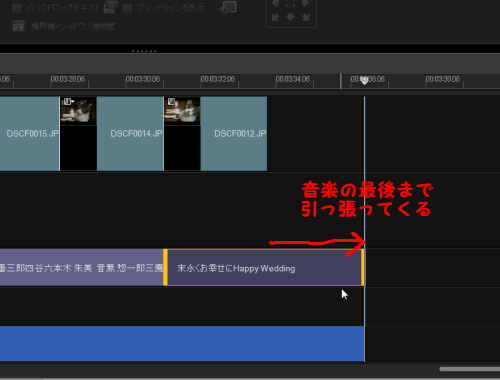This screenshot has height=380, width=500.
Task: Select the blue music track clip
Action: [x=182, y=344]
